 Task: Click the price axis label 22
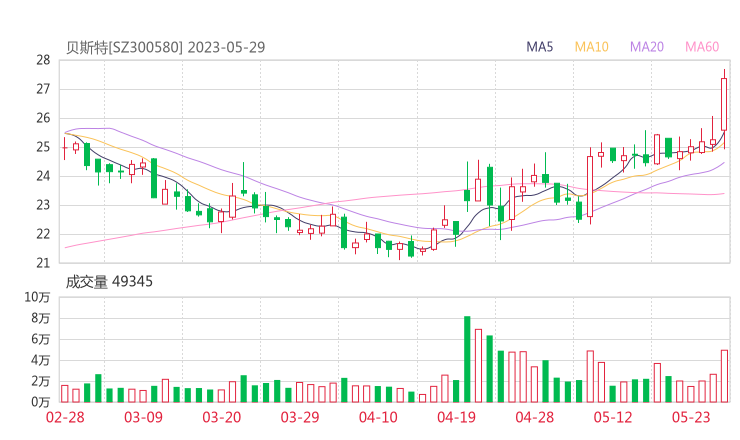43,234
